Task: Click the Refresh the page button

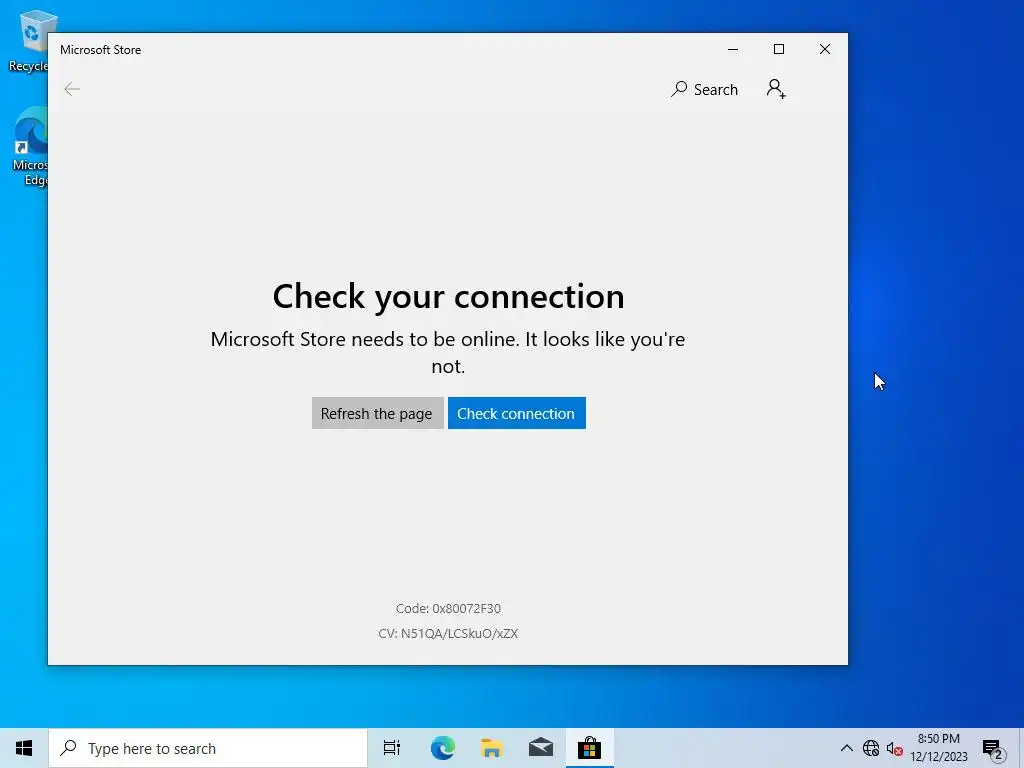Action: click(377, 413)
